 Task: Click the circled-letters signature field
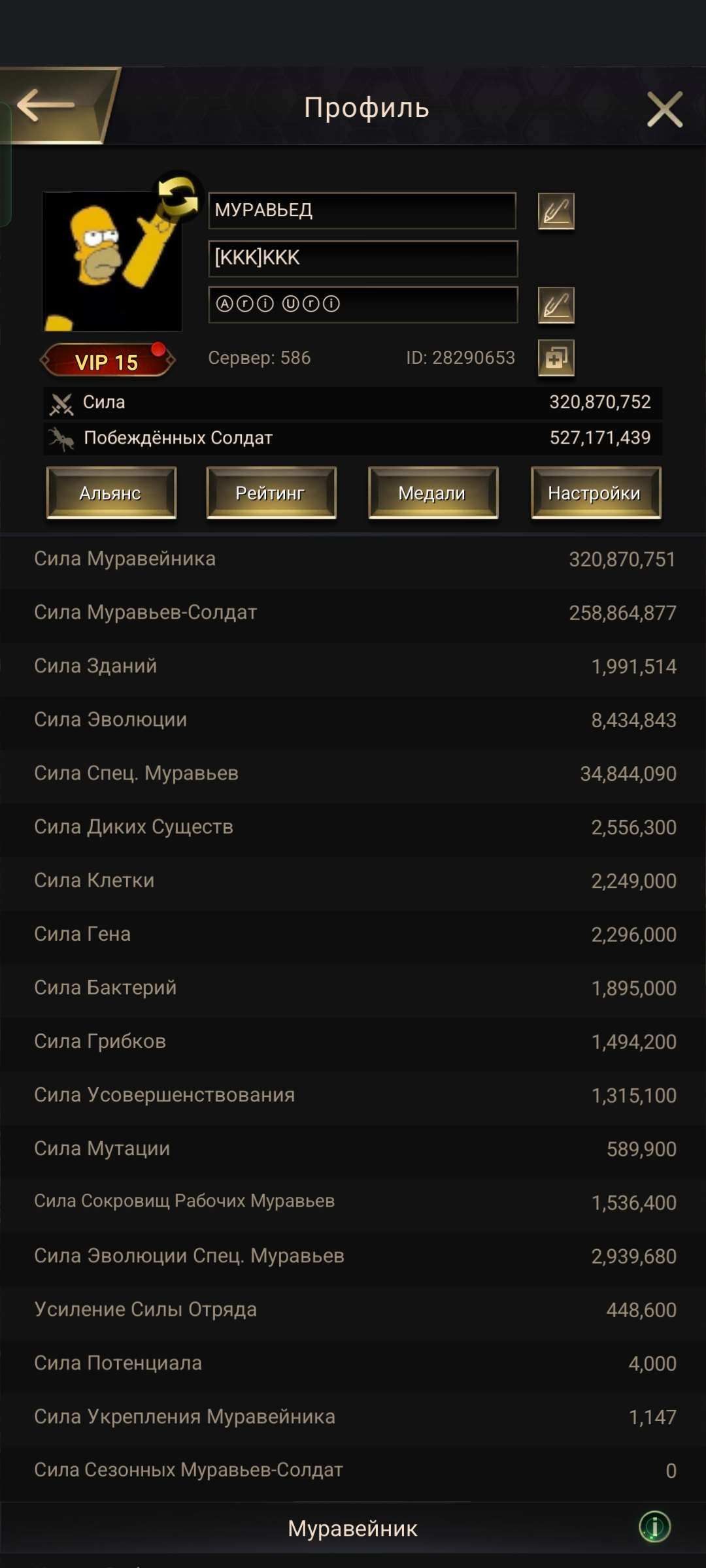tap(362, 304)
